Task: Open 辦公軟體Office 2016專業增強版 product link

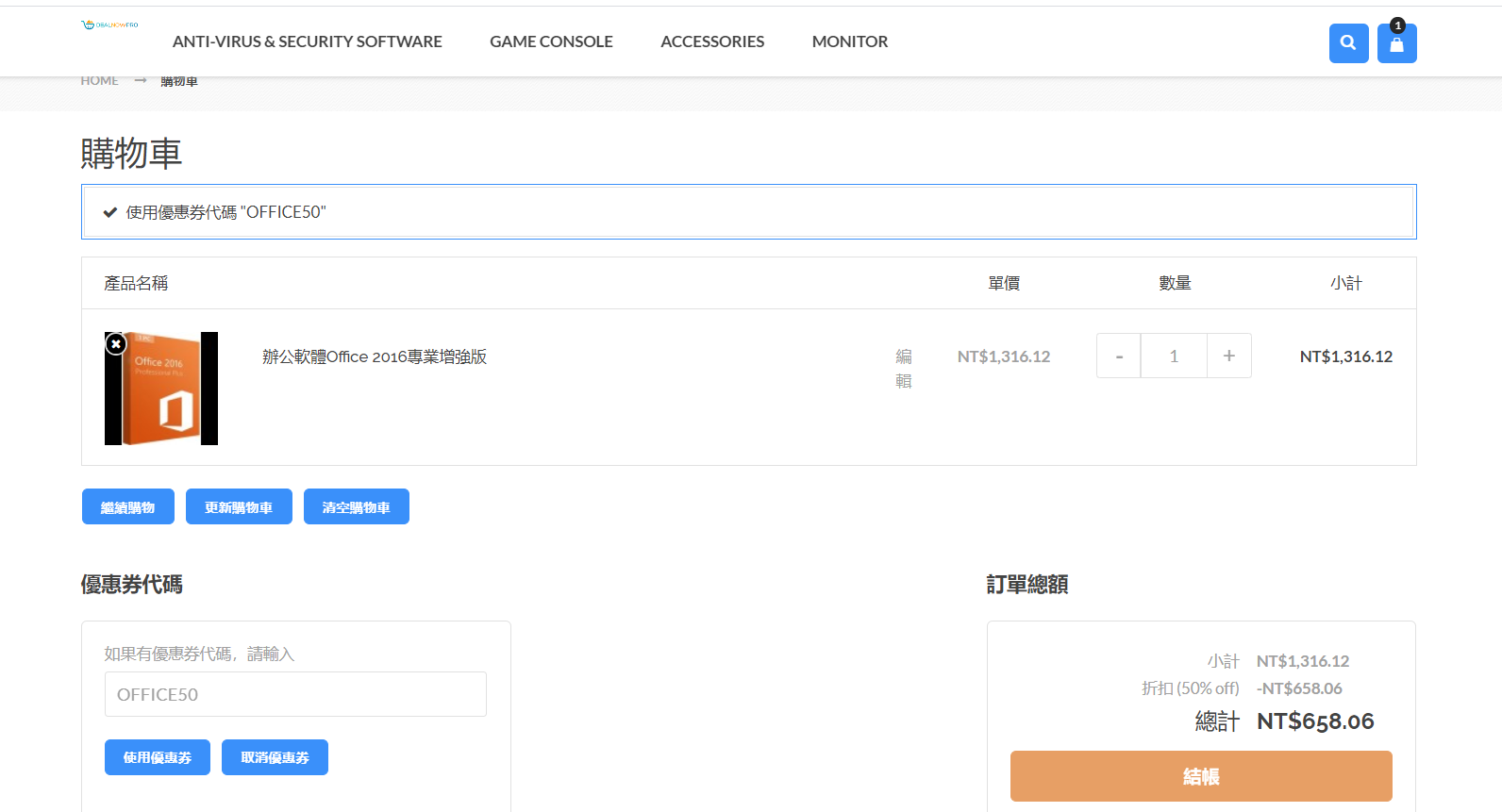Action: click(375, 356)
